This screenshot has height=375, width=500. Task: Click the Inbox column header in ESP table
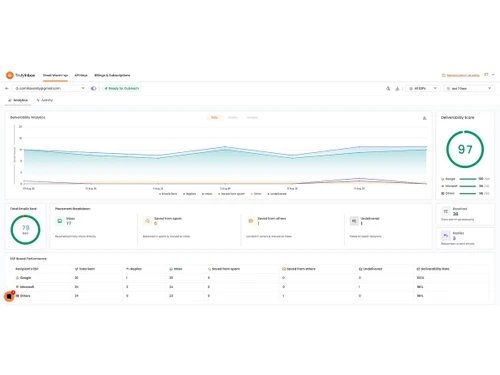coord(176,269)
